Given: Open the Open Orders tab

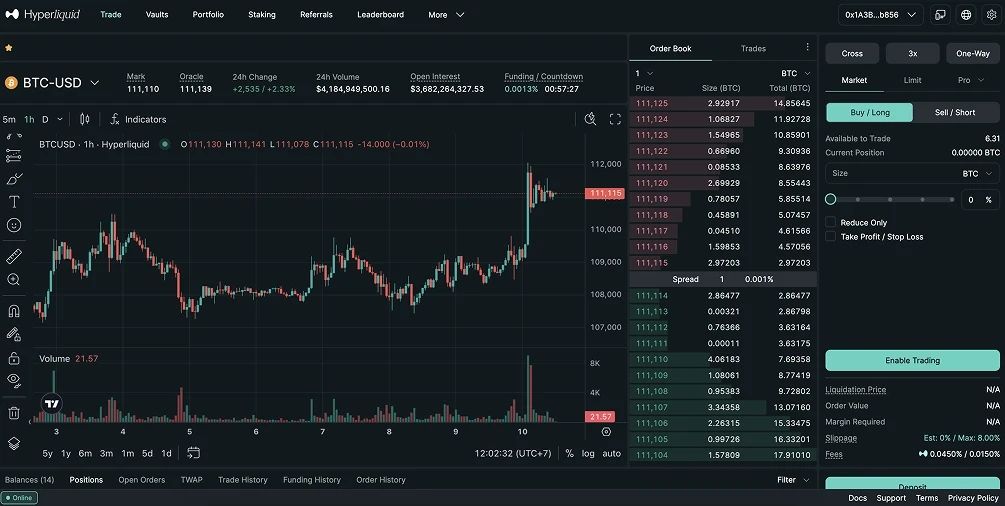Looking at the screenshot, I should tap(141, 480).
